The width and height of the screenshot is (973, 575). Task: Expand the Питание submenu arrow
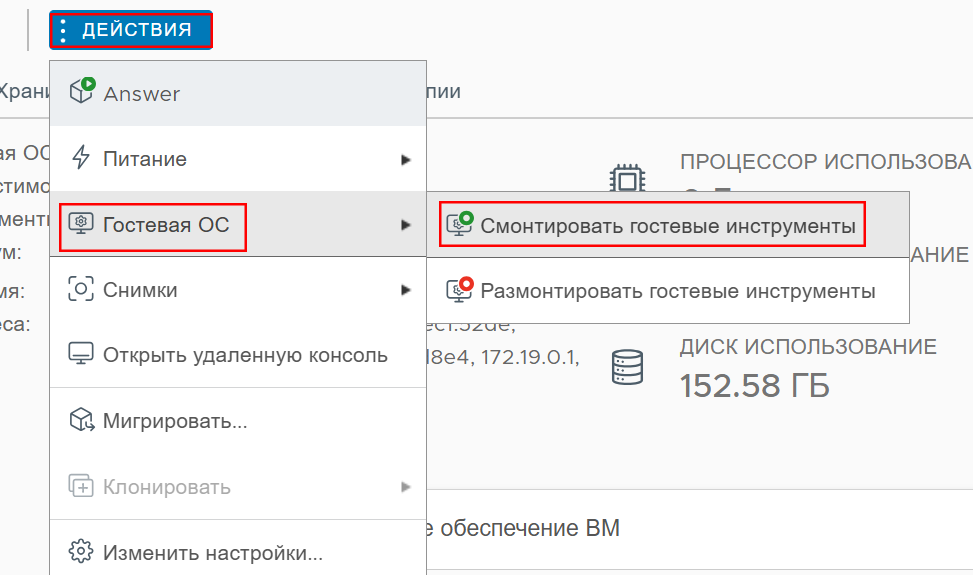tap(405, 159)
